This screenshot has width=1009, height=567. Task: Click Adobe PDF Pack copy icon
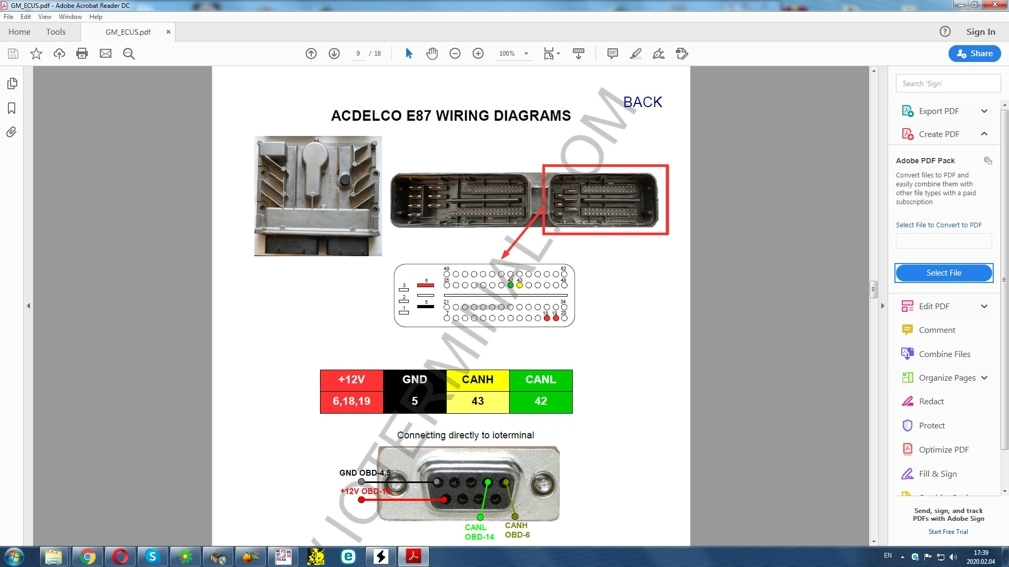click(x=988, y=160)
